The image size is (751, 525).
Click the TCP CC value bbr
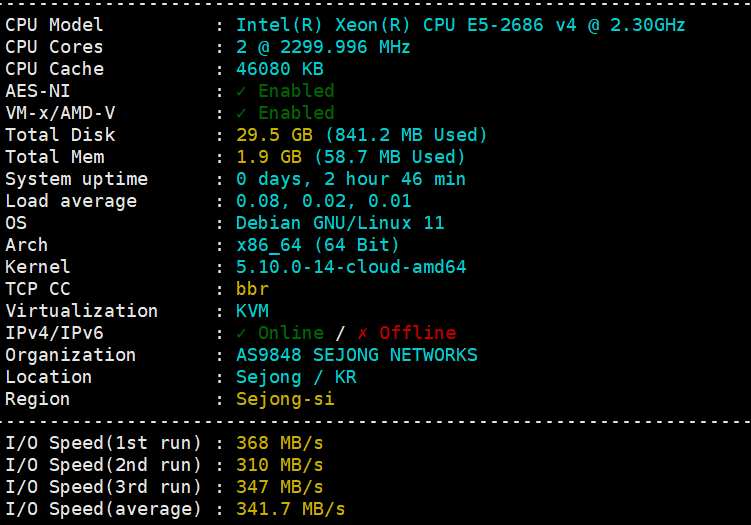click(252, 289)
